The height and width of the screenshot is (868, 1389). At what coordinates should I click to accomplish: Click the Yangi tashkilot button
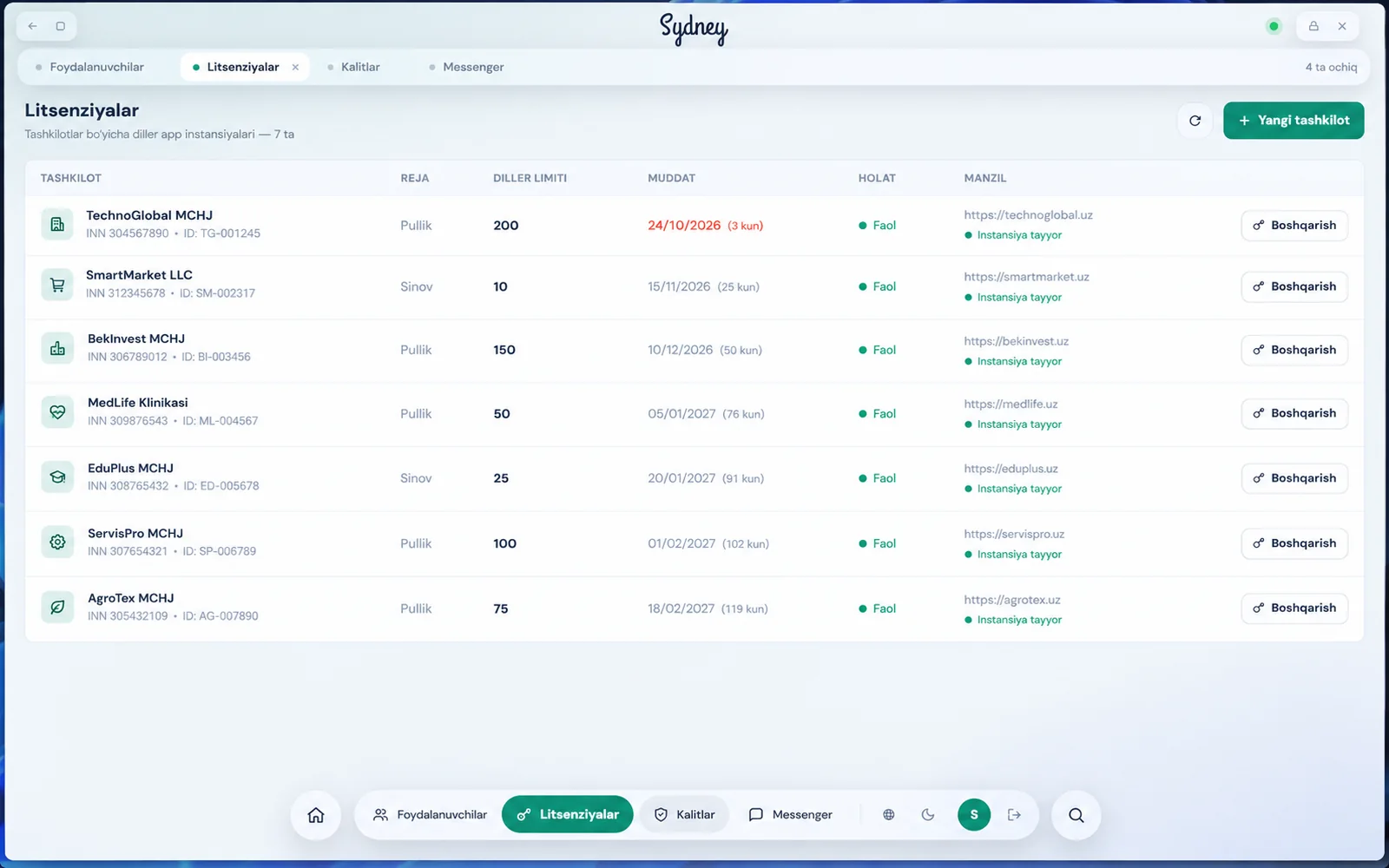tap(1294, 121)
